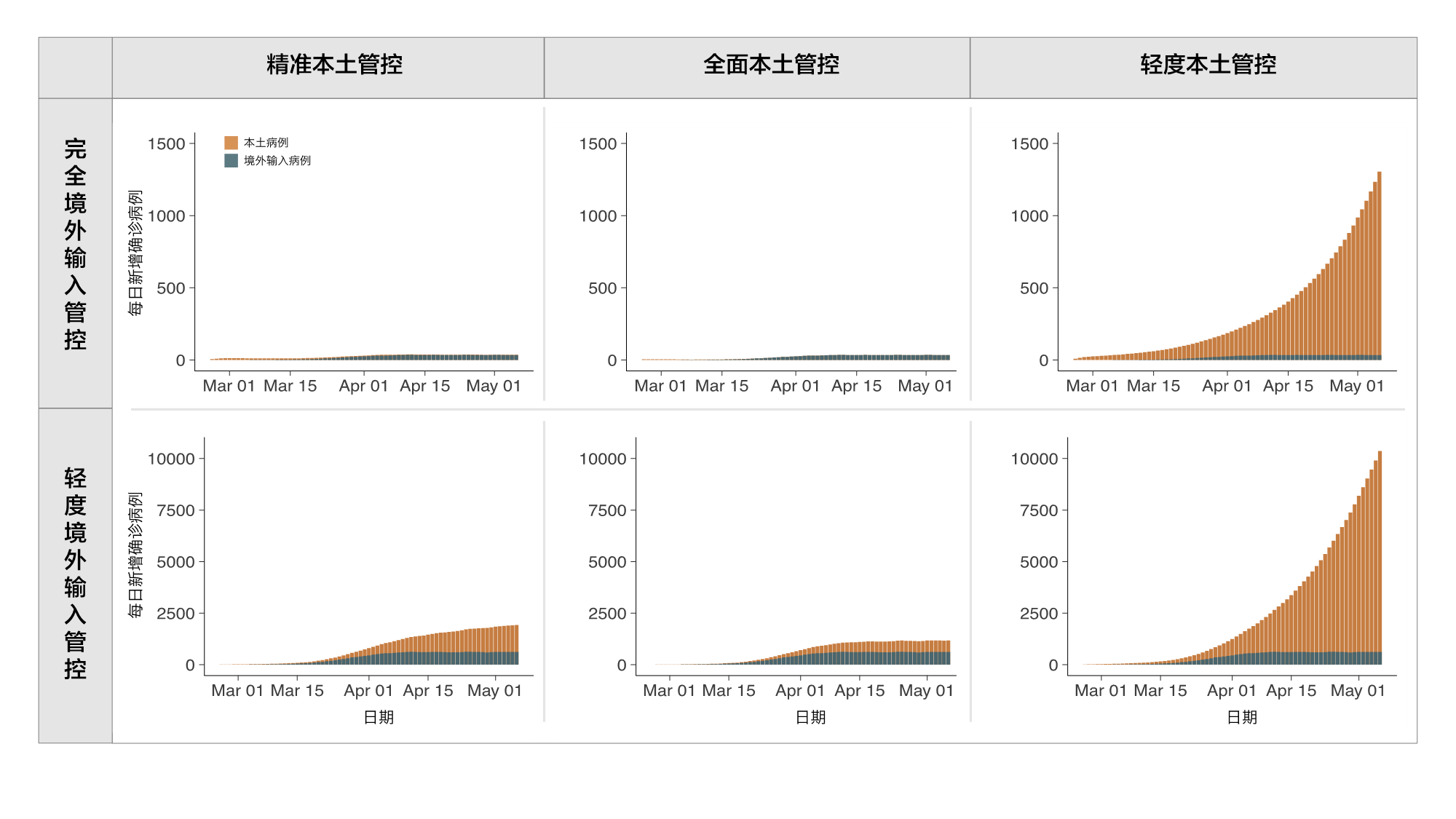Click the 本土病例 legend label text
Screen dimensions: 1456x819
tap(266, 143)
